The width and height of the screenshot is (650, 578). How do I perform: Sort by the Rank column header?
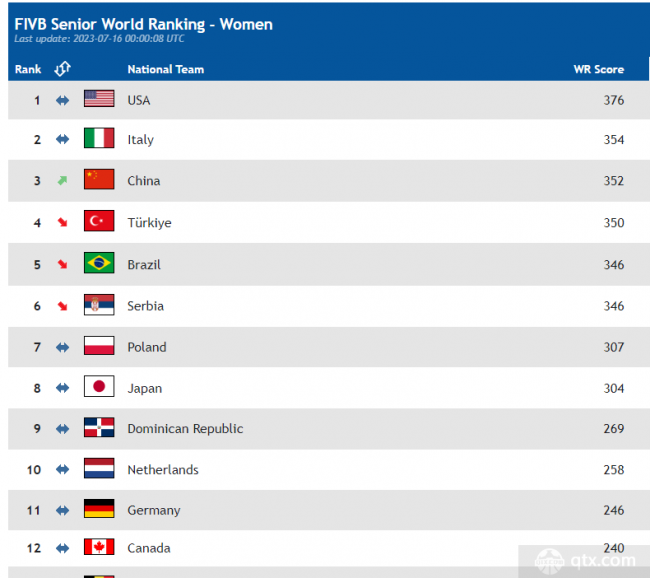point(28,69)
